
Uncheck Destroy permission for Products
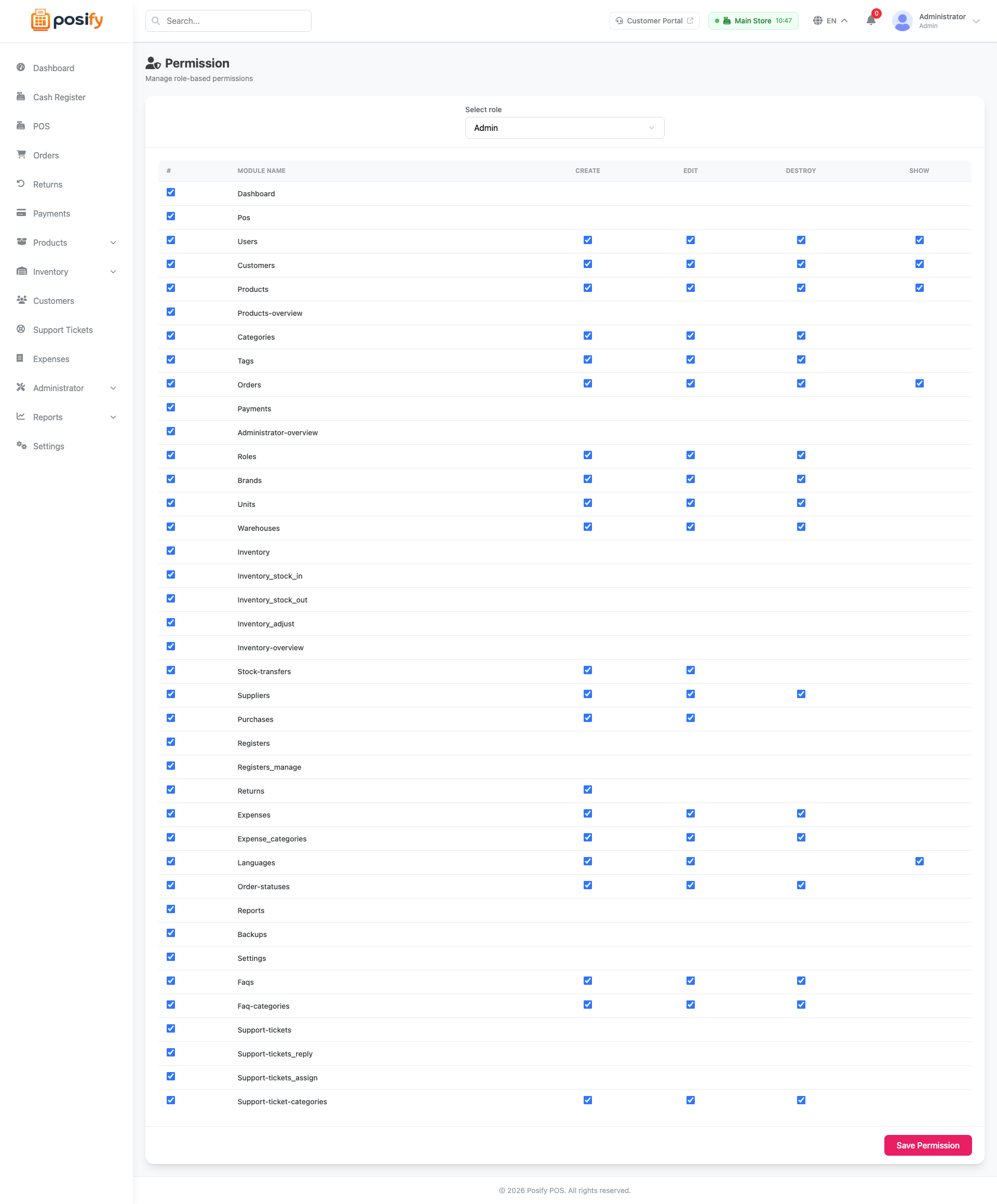[801, 288]
